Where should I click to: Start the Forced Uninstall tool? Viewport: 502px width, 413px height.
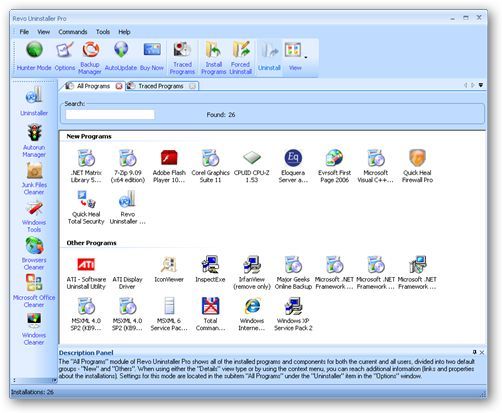tap(240, 58)
